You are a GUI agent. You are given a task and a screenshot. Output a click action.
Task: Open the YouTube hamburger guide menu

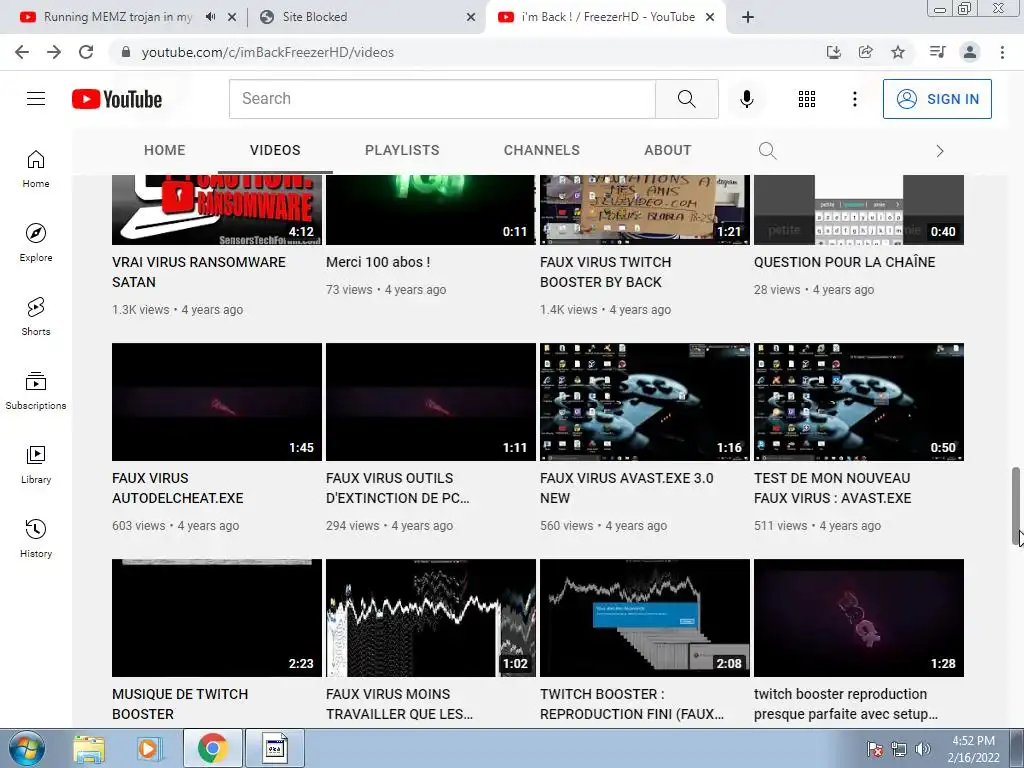tap(36, 99)
